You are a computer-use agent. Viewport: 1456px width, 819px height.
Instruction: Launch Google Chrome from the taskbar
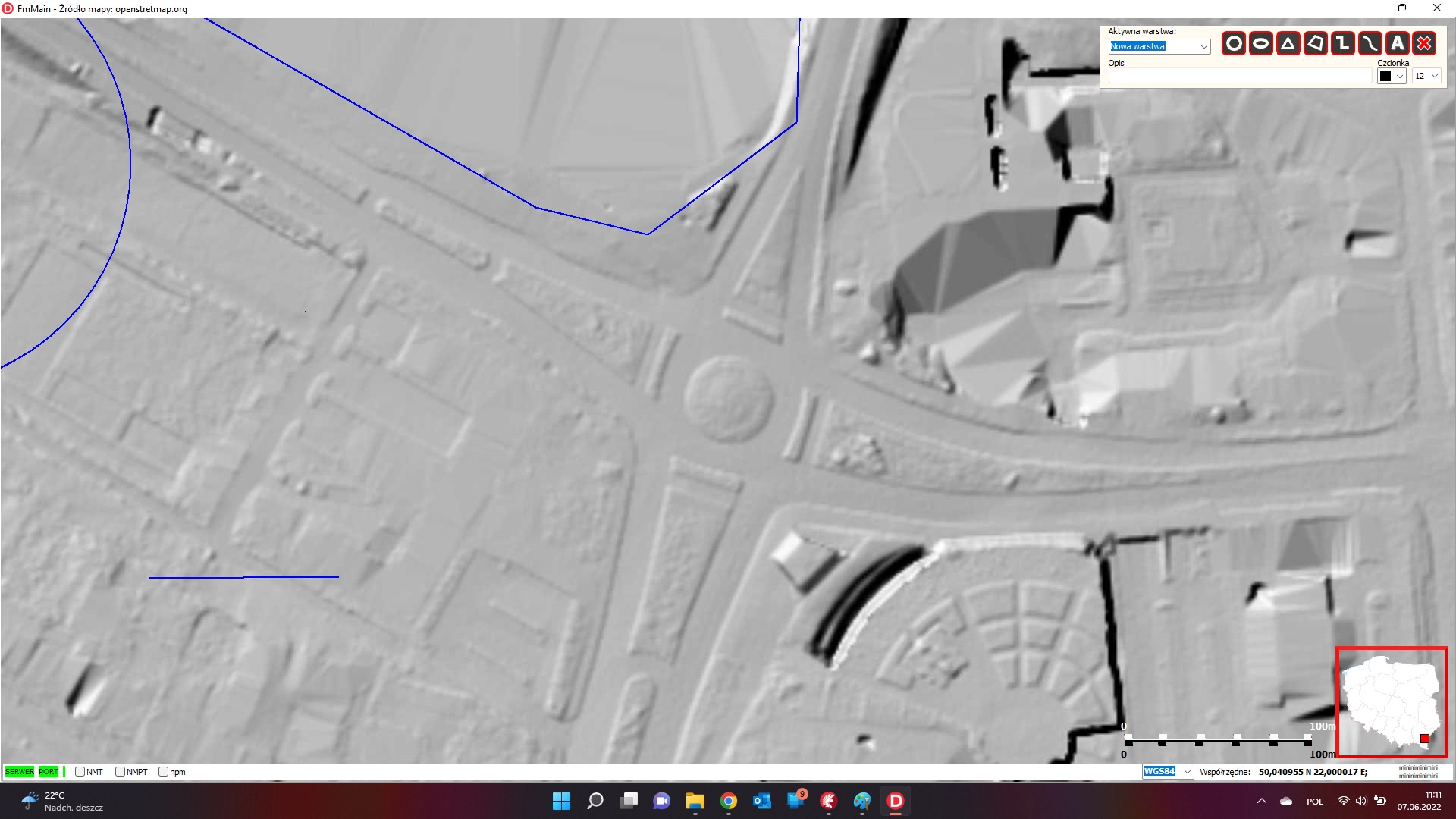point(727,802)
